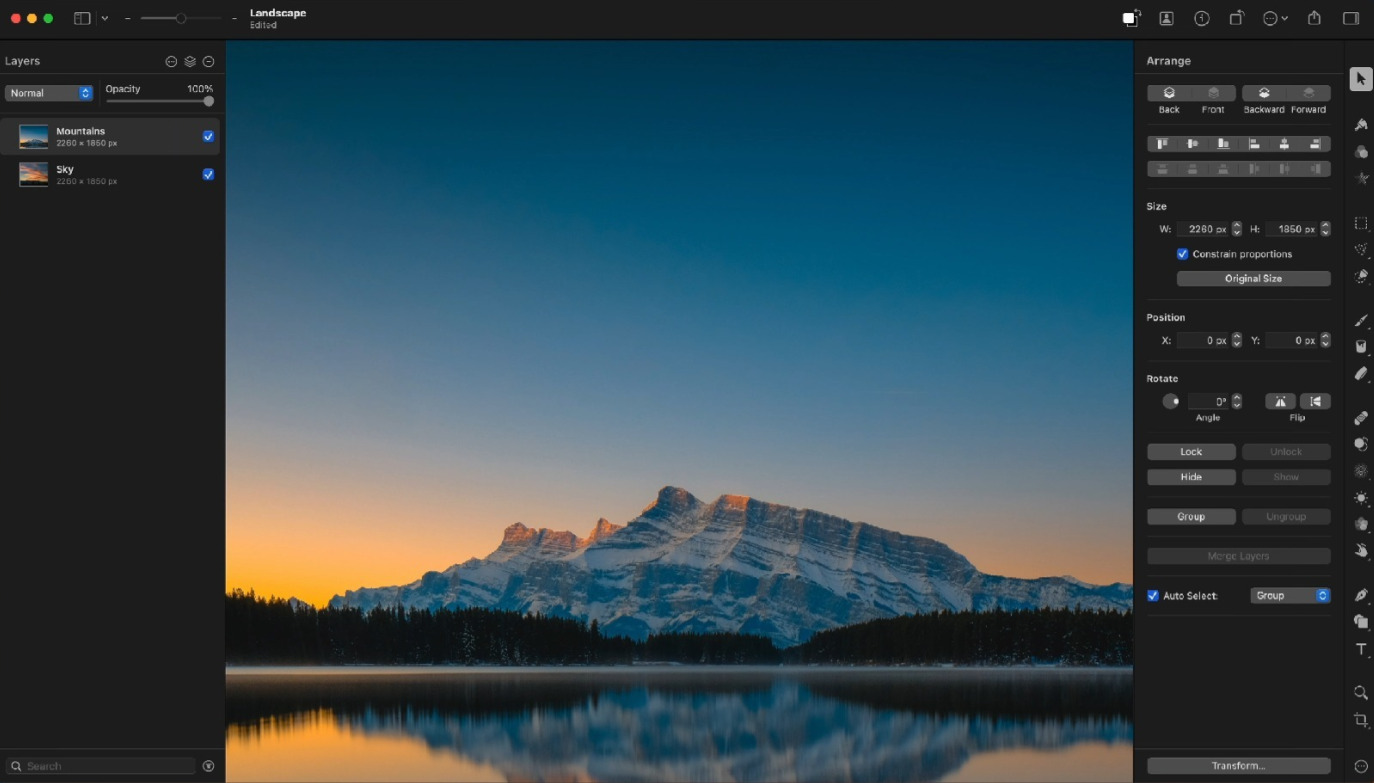Viewport: 1374px width, 783px height.
Task: Open the info icon in the top bar
Action: tap(1202, 18)
